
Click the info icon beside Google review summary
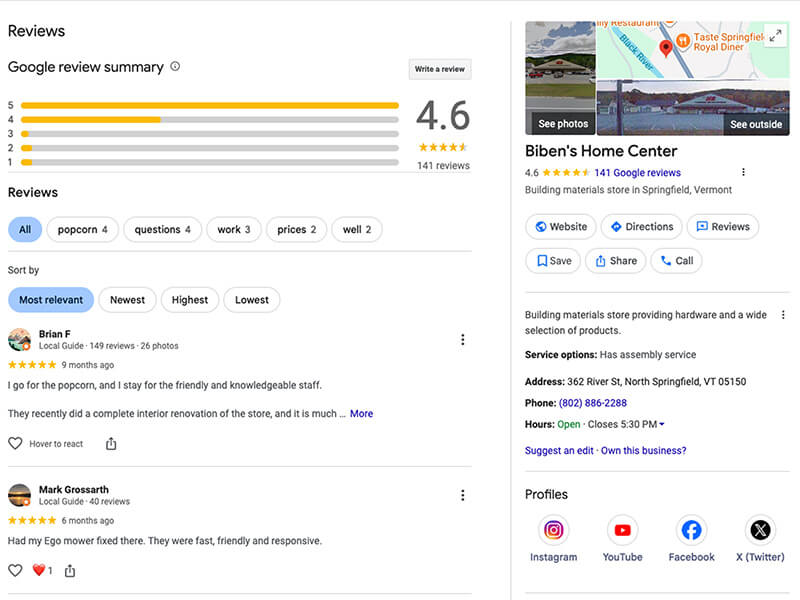click(x=175, y=67)
